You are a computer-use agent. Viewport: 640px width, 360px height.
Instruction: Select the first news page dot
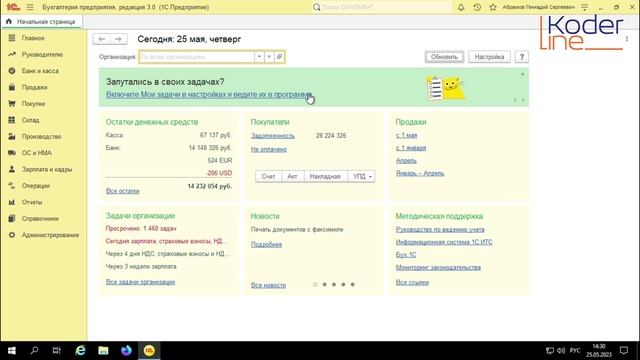pos(315,284)
